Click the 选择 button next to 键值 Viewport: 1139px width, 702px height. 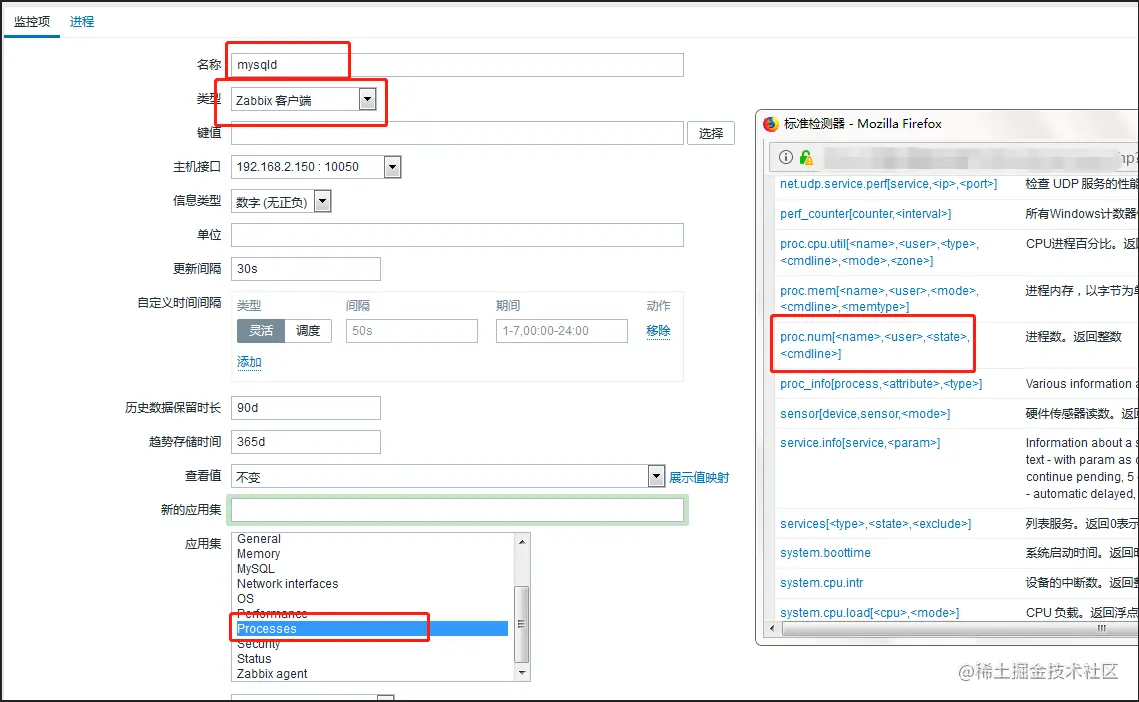click(x=710, y=133)
